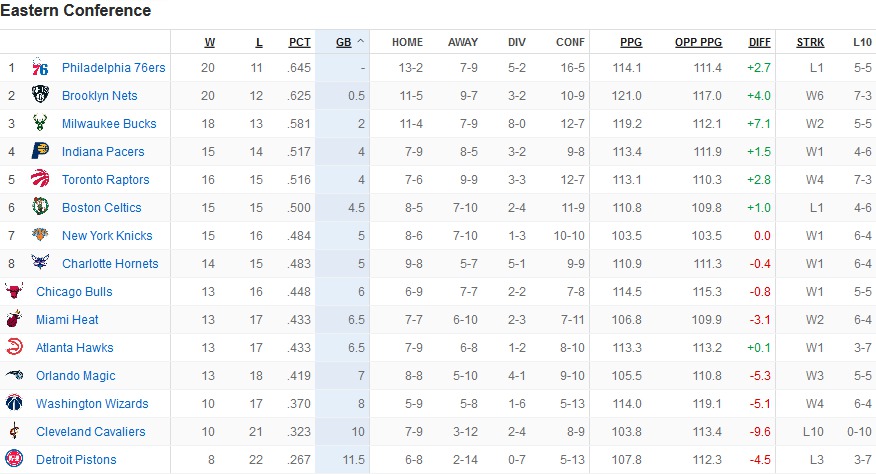Sort by OPP PPG header
This screenshot has height=474, width=876.
point(698,42)
